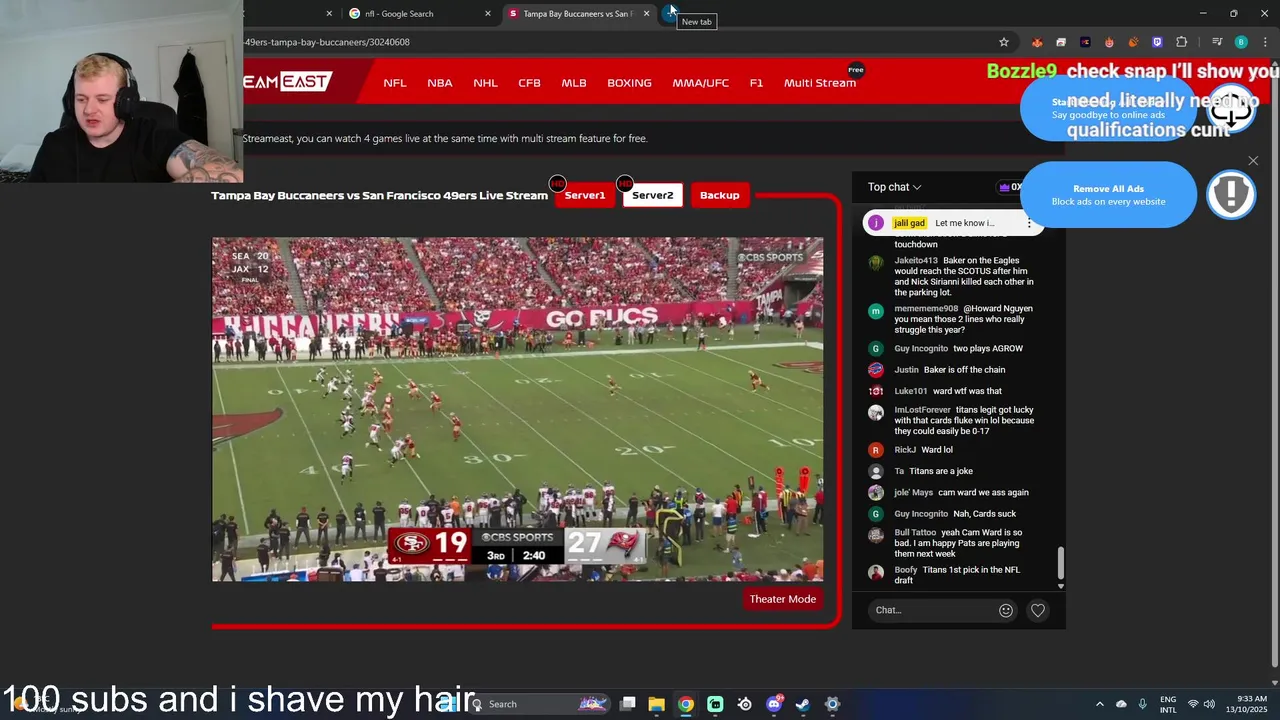Image resolution: width=1280 pixels, height=720 pixels.
Task: Open the Settings gear app on taskbar
Action: (x=832, y=704)
